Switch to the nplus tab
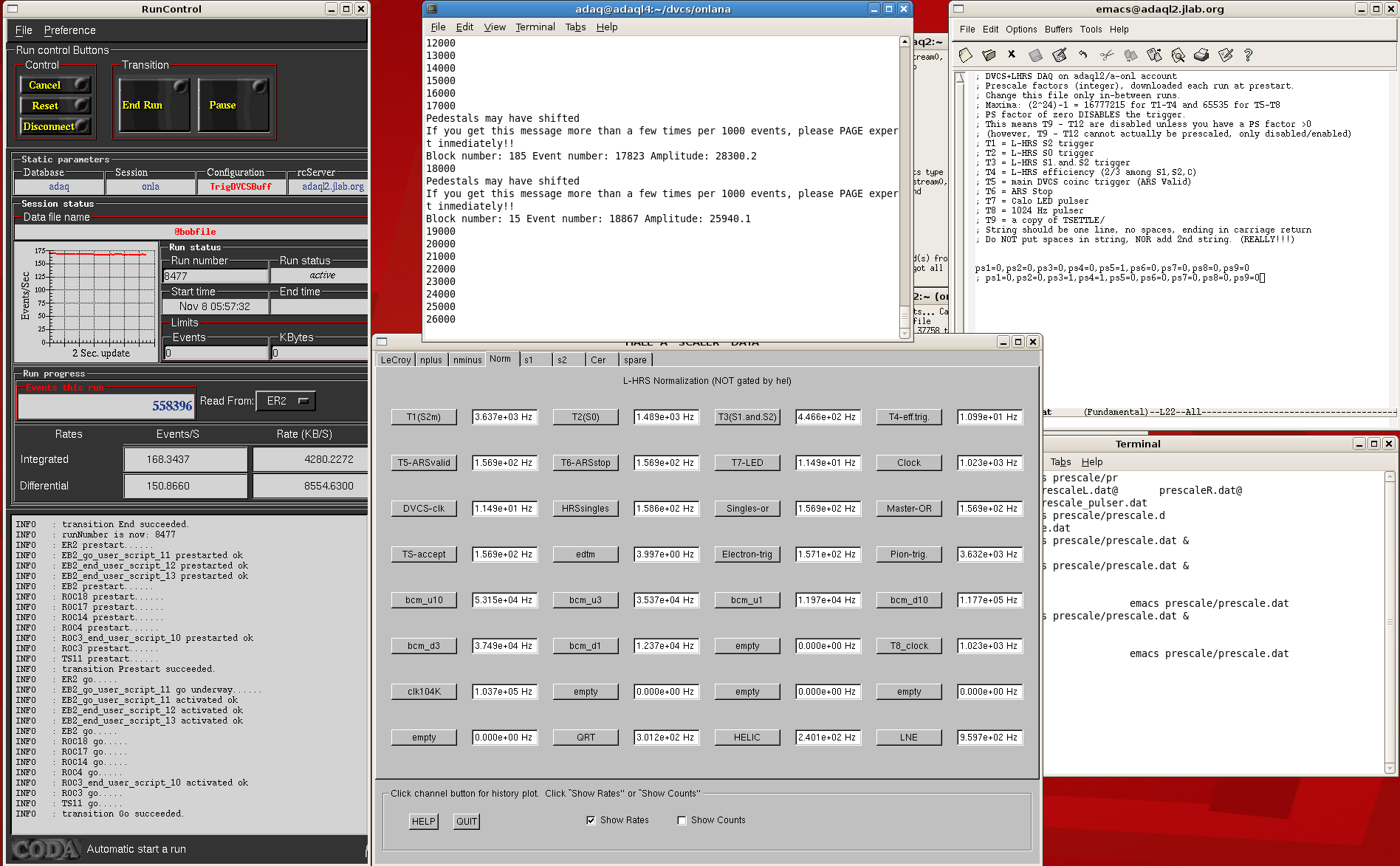 pyautogui.click(x=431, y=360)
